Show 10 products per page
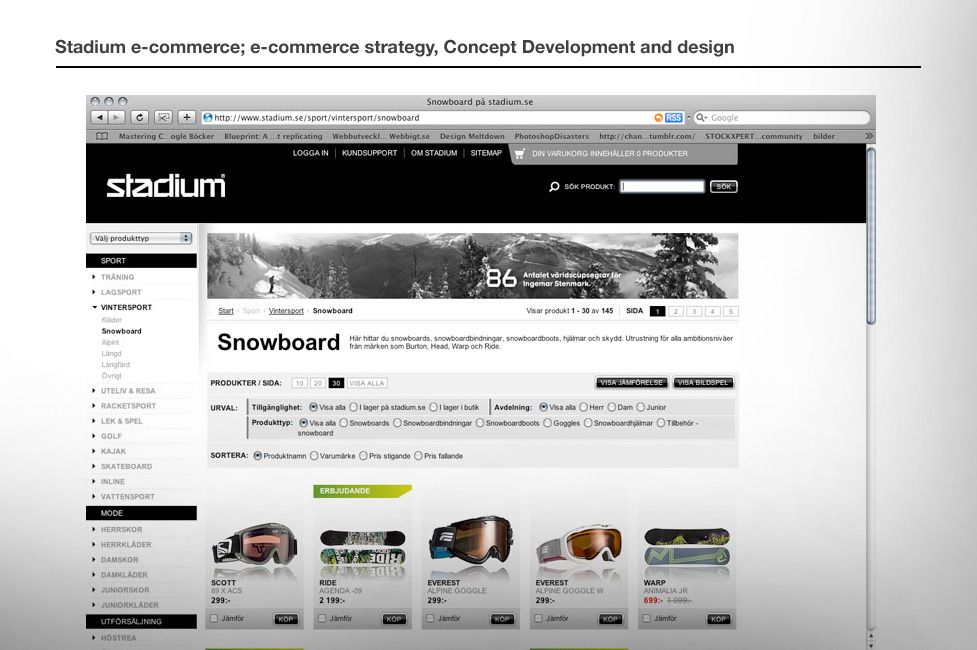The width and height of the screenshot is (977, 650). (x=300, y=383)
